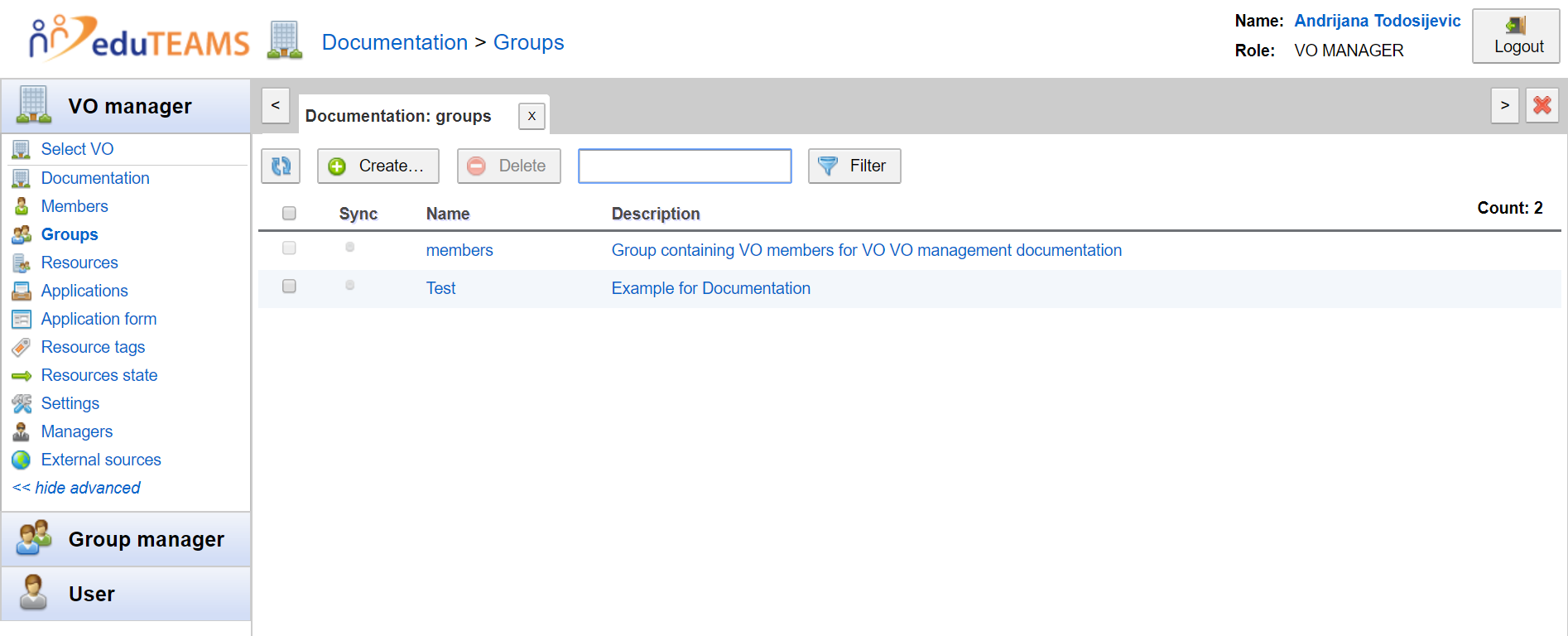Close the Documentation: groups tab
The image size is (1568, 636).
click(x=532, y=116)
